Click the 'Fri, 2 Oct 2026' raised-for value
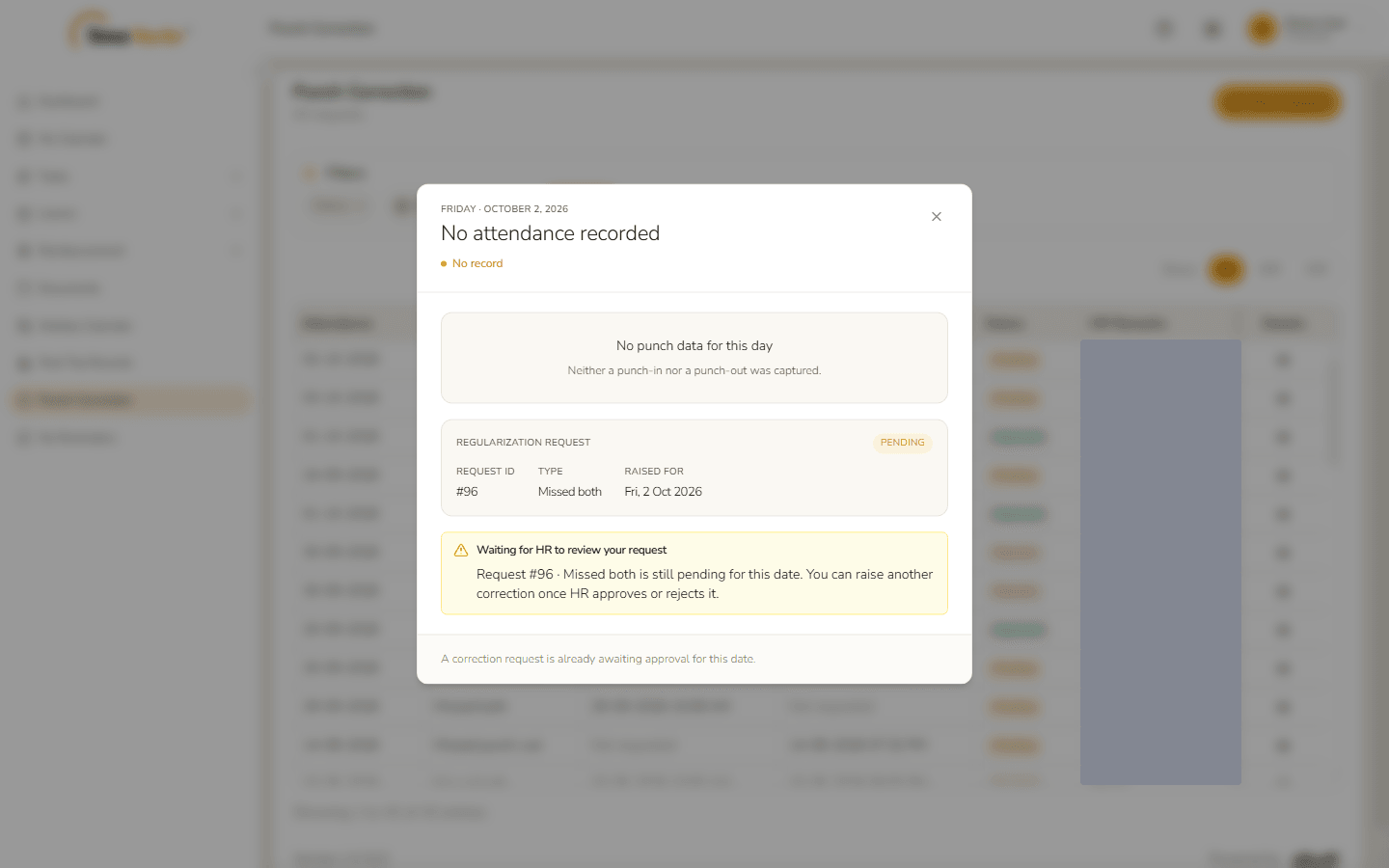This screenshot has width=1389, height=868. click(x=664, y=492)
